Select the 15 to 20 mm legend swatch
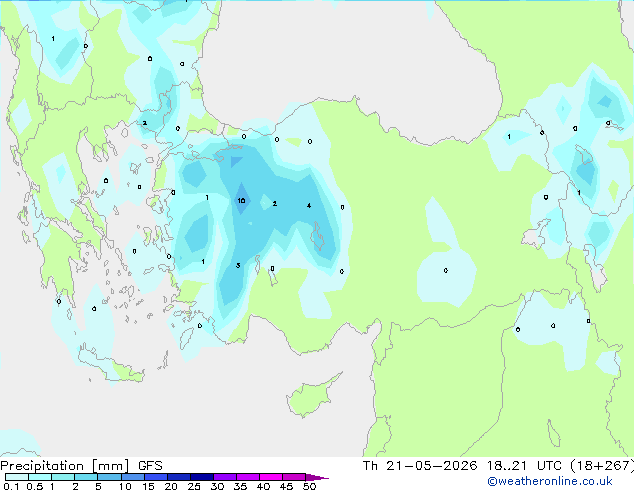The height and width of the screenshot is (490, 634). coord(156,477)
